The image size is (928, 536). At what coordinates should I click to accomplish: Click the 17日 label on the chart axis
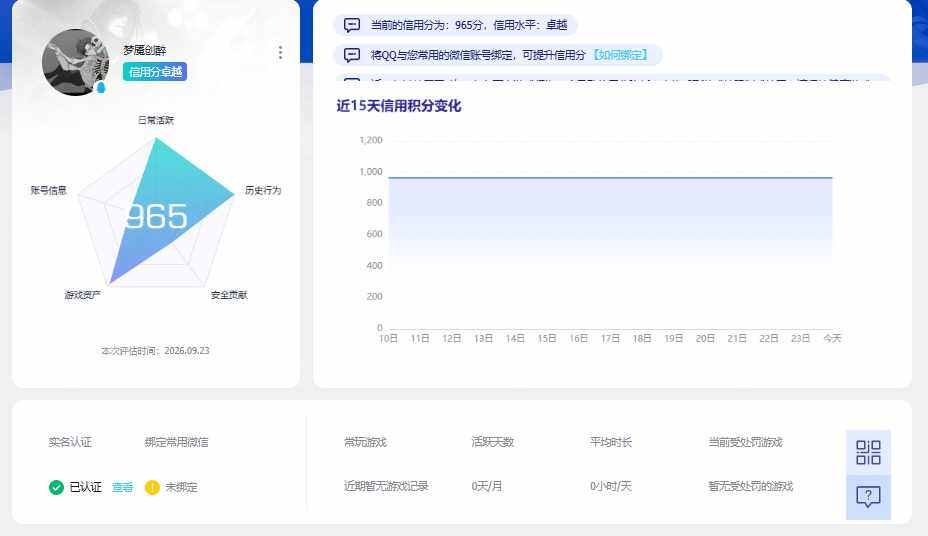(610, 338)
